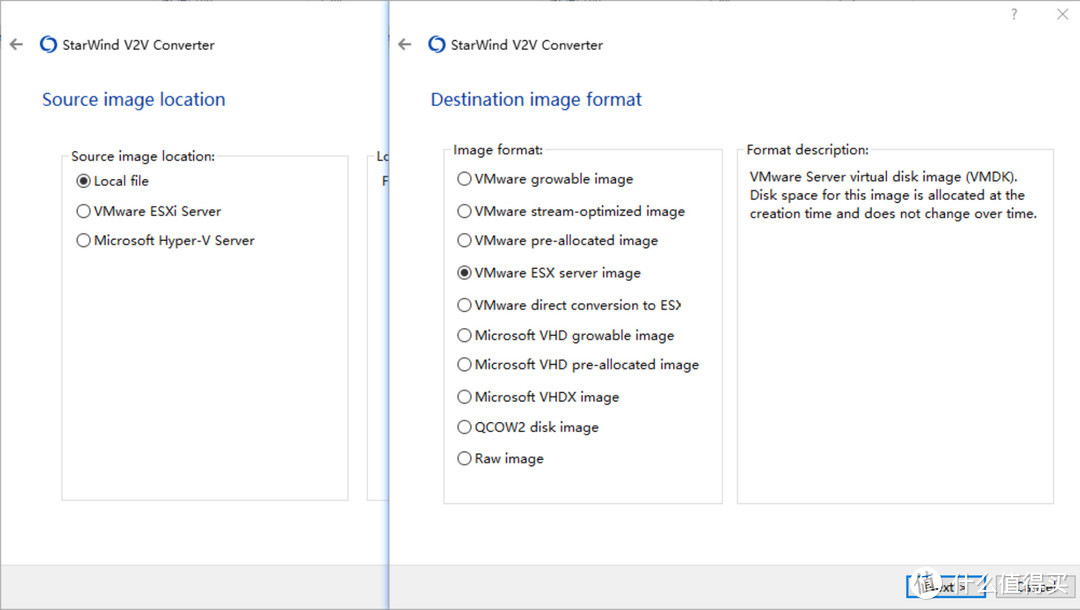
Task: Click the back arrow in the Source image location window
Action: tap(16, 45)
